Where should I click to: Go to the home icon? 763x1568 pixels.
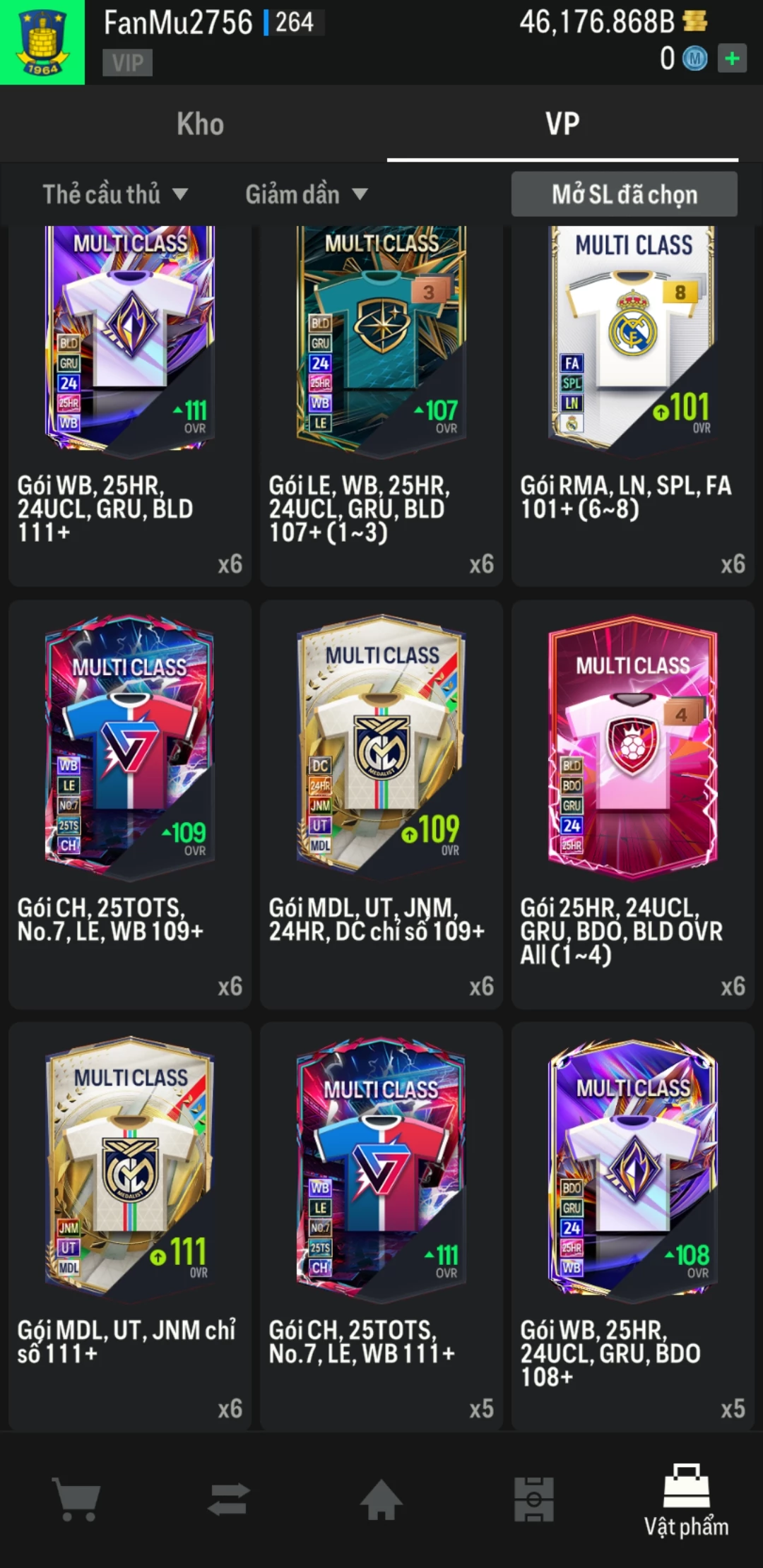point(381,1499)
